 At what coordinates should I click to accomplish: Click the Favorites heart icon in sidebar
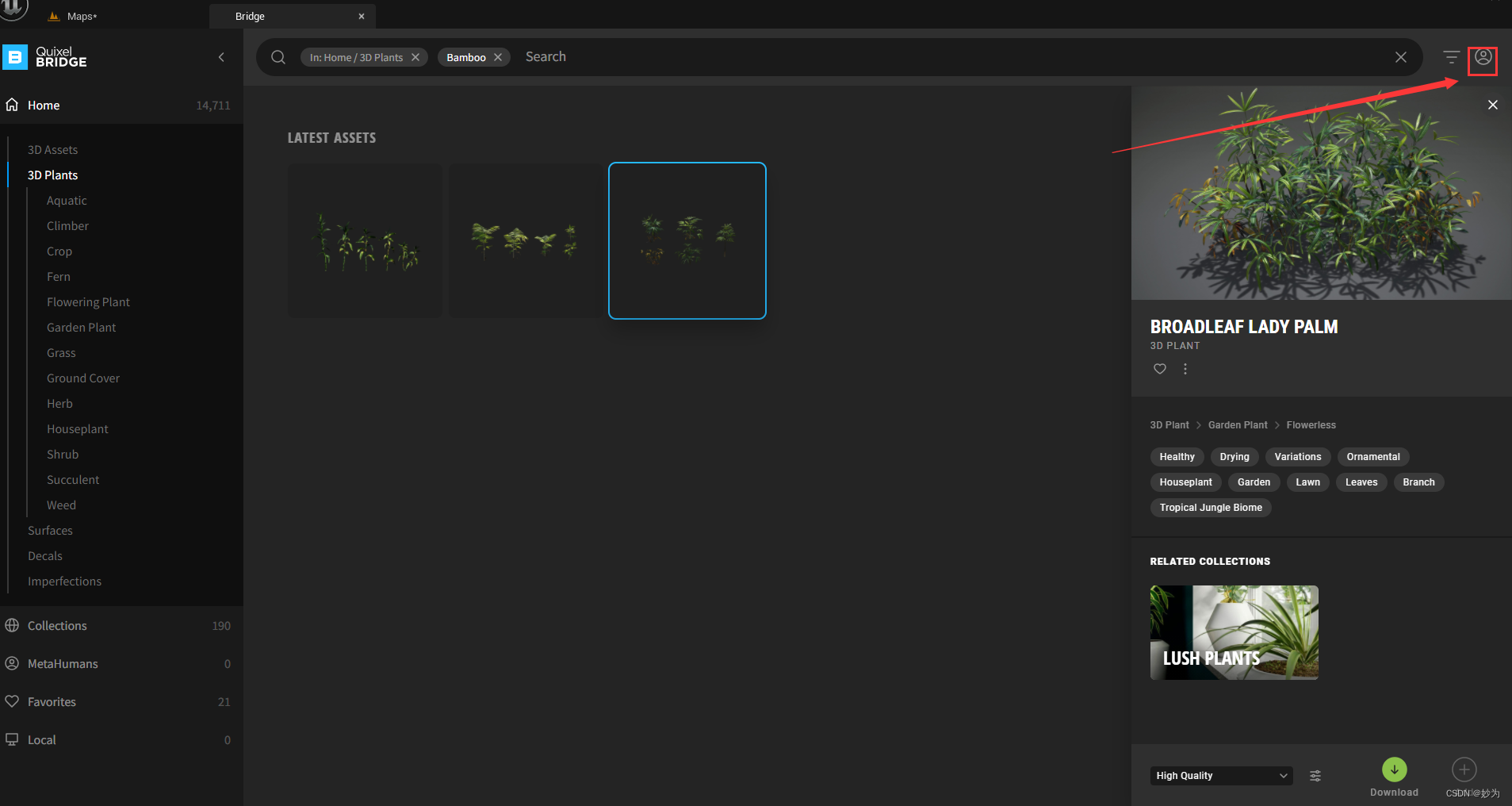(x=12, y=701)
